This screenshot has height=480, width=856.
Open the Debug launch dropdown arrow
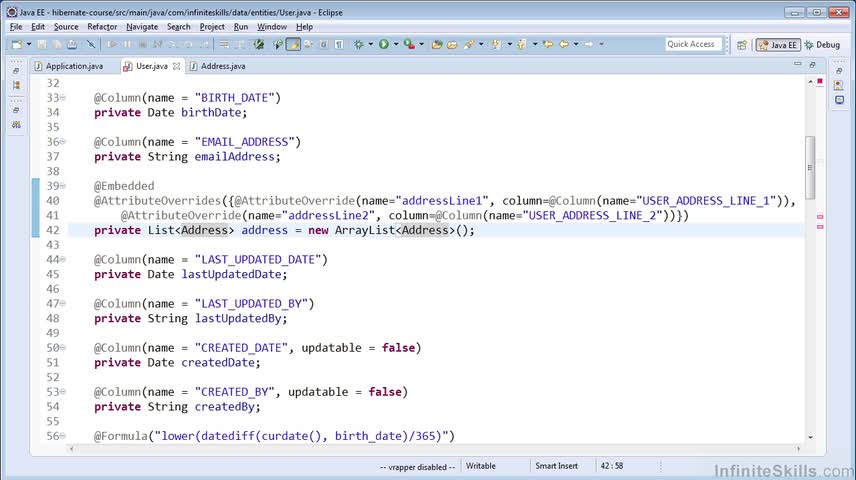click(x=370, y=44)
